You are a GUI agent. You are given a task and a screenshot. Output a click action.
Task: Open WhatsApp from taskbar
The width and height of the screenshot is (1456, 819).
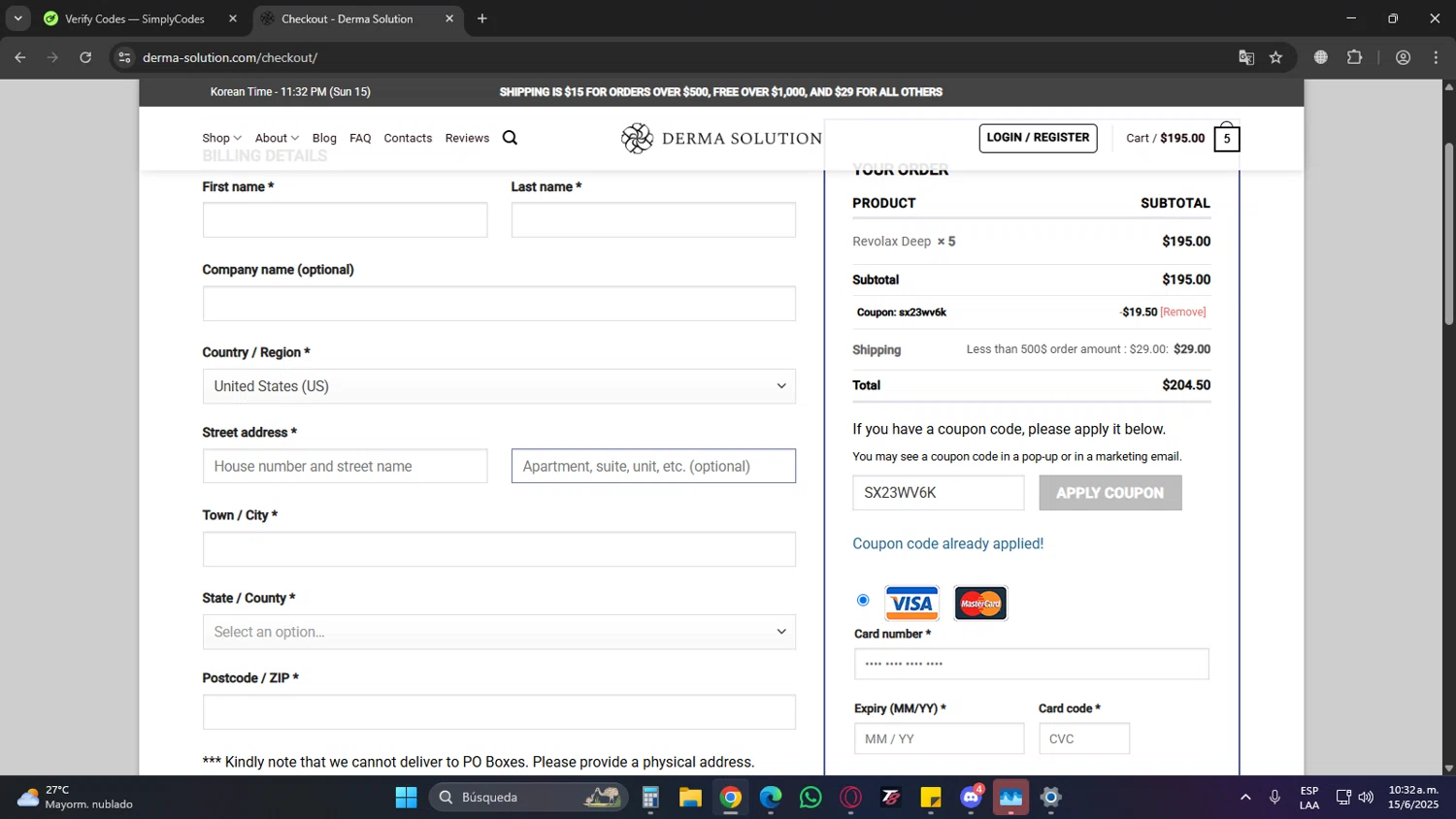[x=811, y=798]
